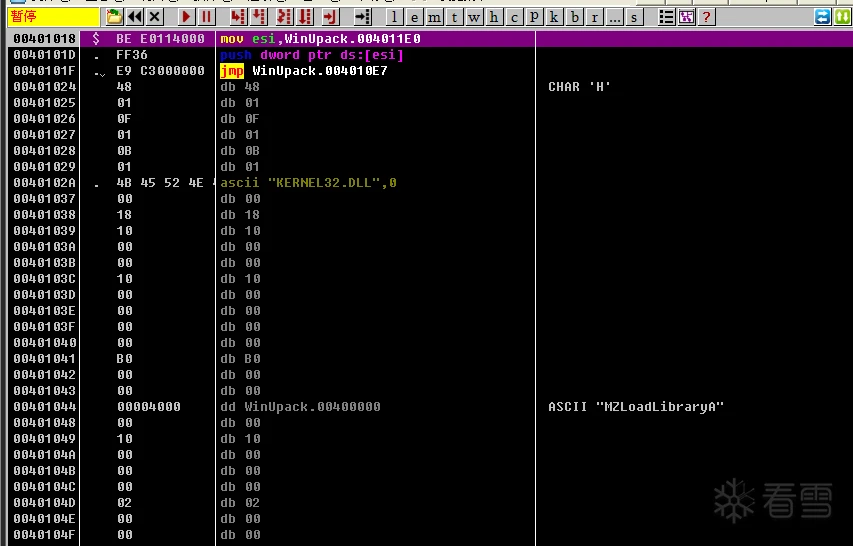
Task: Click the Step into toolbar icon
Action: point(238,17)
